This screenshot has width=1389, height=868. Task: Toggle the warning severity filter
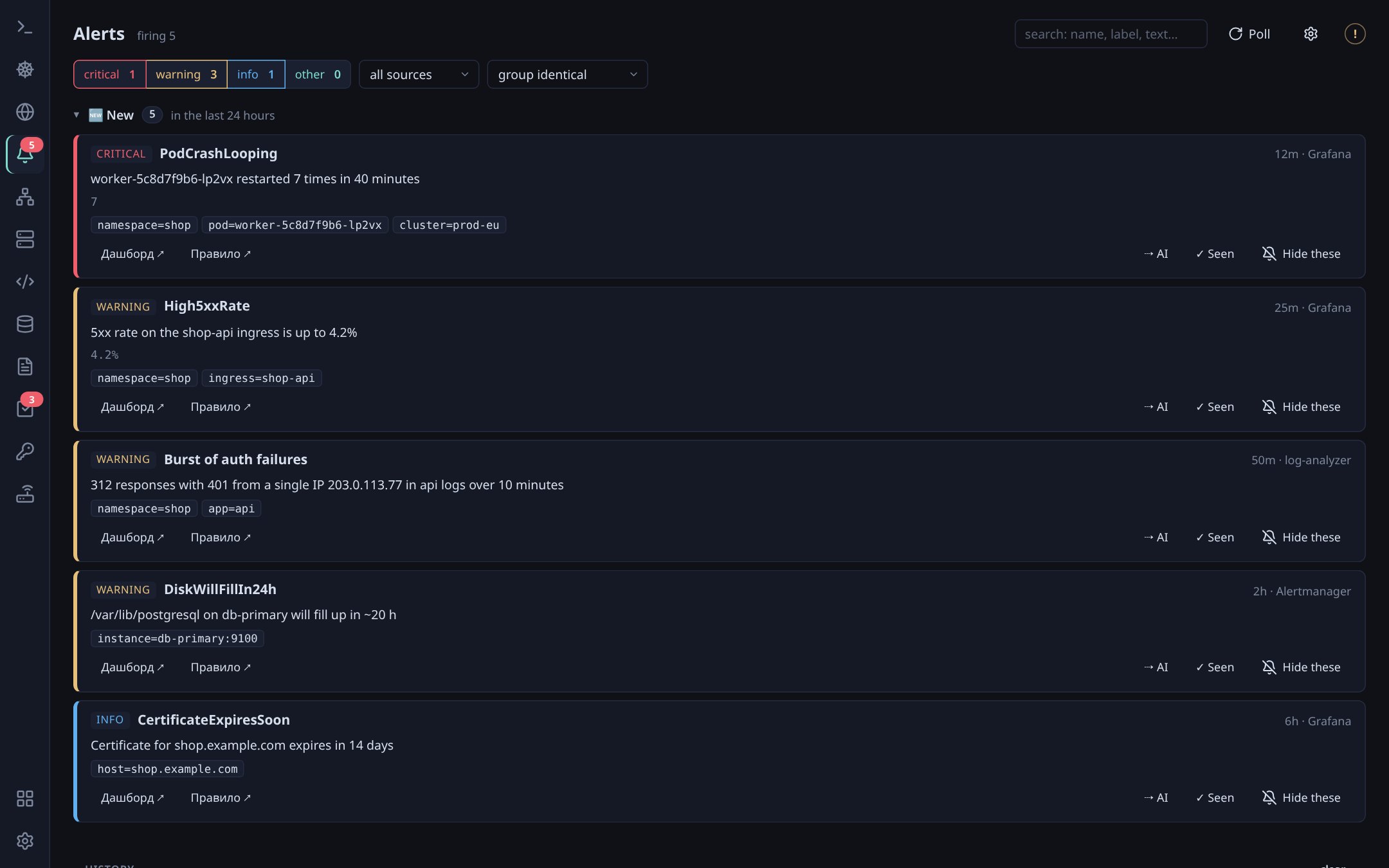click(x=186, y=75)
